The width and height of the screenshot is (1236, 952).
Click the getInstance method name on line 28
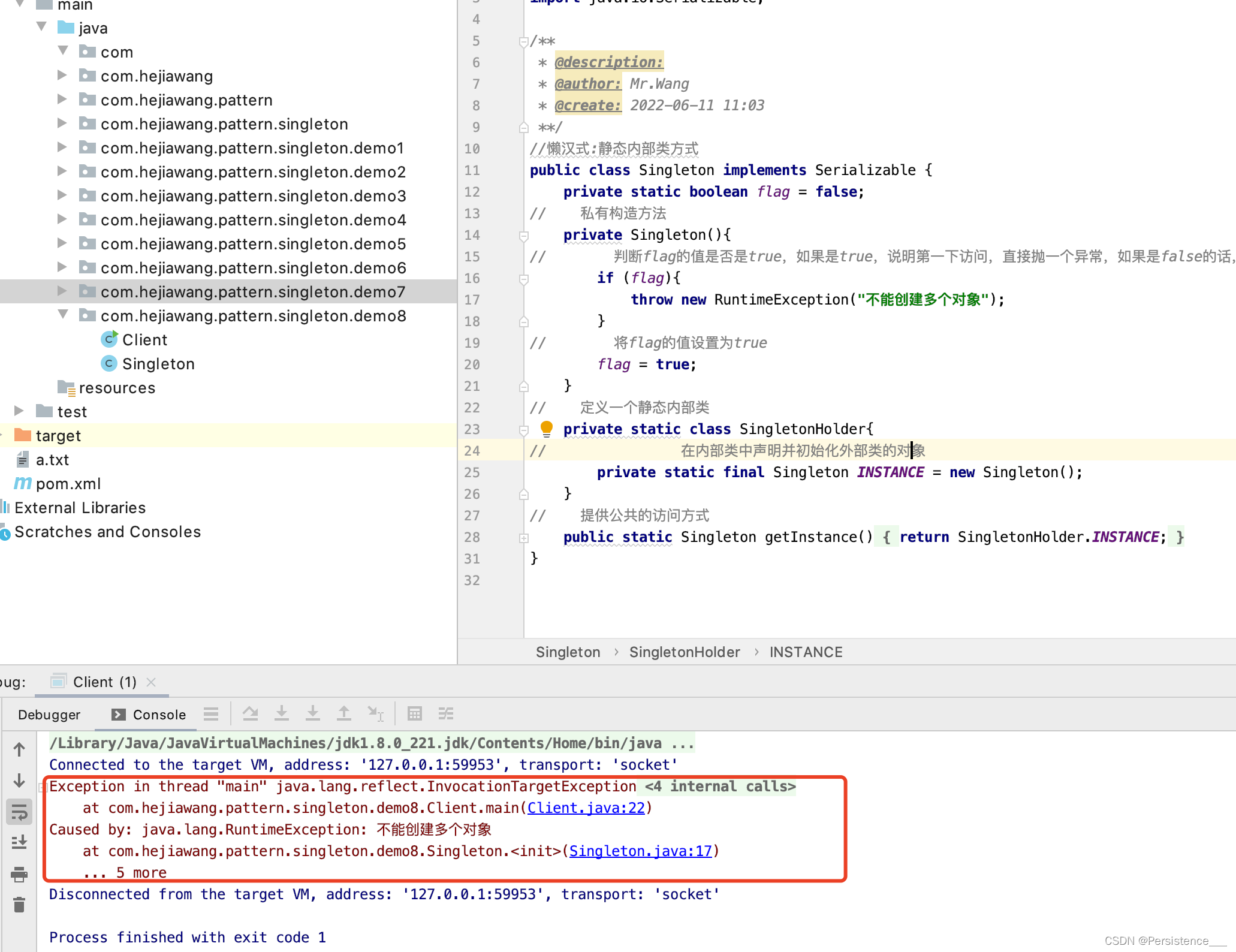pos(811,537)
